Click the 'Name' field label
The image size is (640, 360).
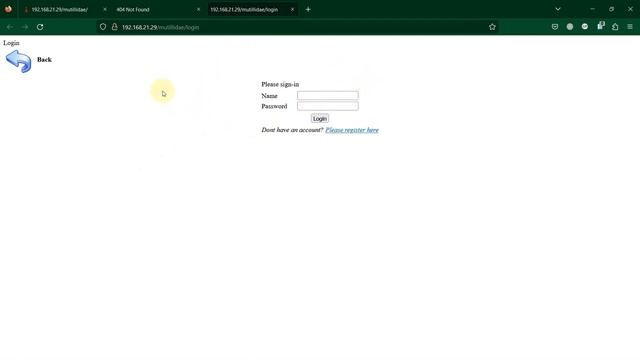tap(269, 96)
